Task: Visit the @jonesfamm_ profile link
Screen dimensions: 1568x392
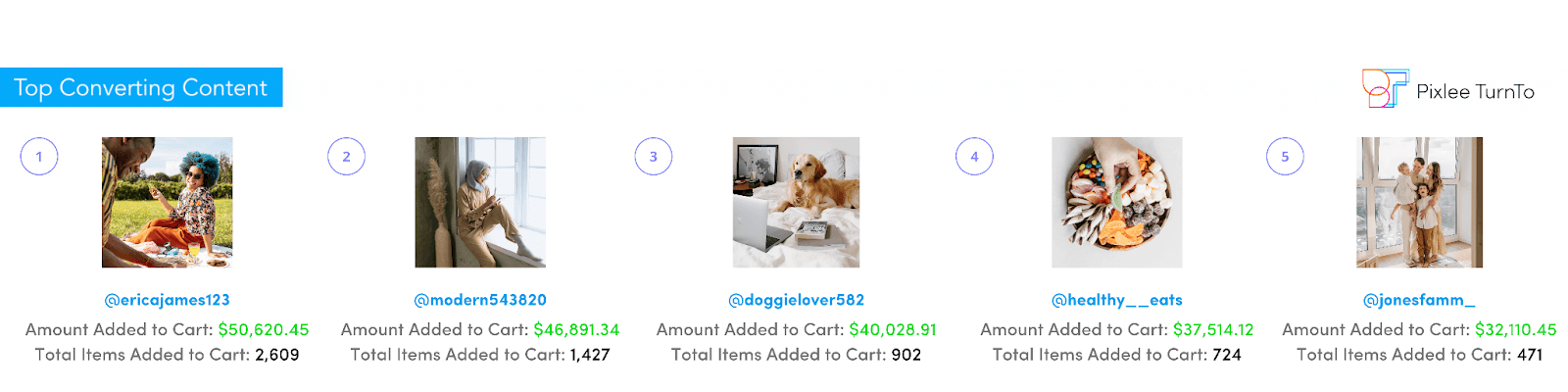Action: (1419, 300)
